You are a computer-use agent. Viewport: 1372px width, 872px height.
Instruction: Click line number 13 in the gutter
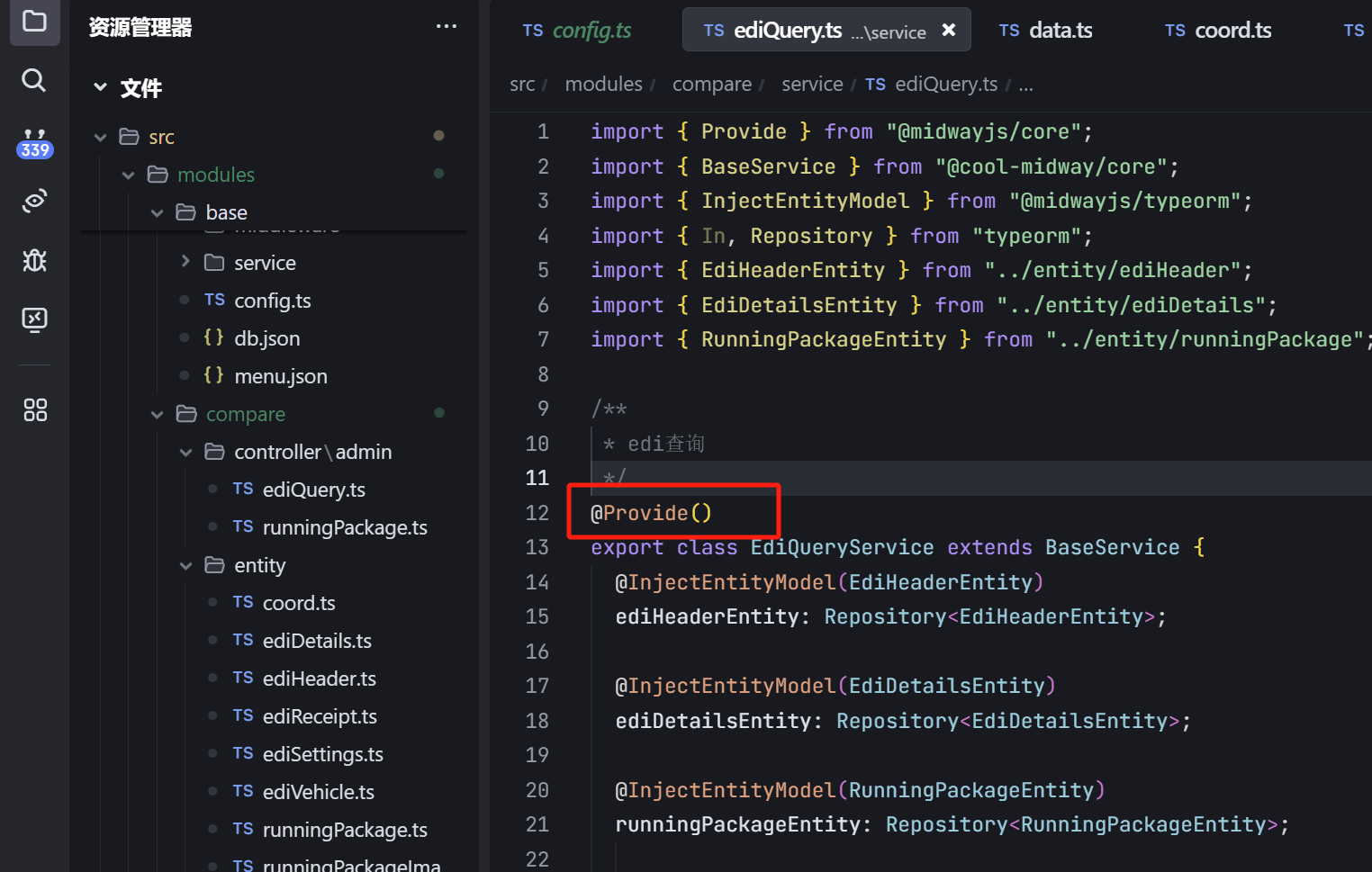(x=537, y=547)
